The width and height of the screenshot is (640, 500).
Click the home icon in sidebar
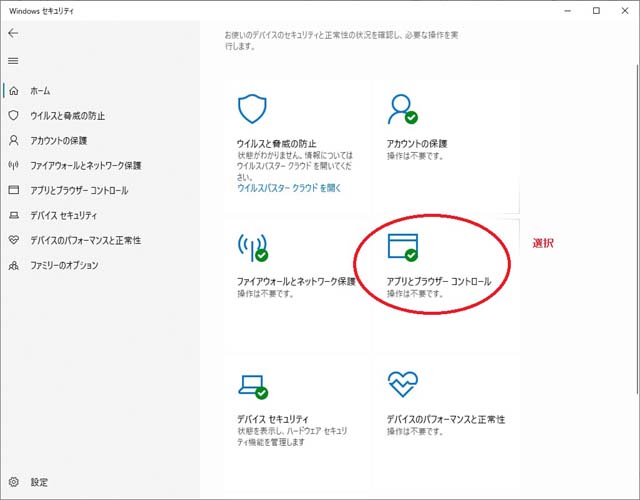point(14,91)
